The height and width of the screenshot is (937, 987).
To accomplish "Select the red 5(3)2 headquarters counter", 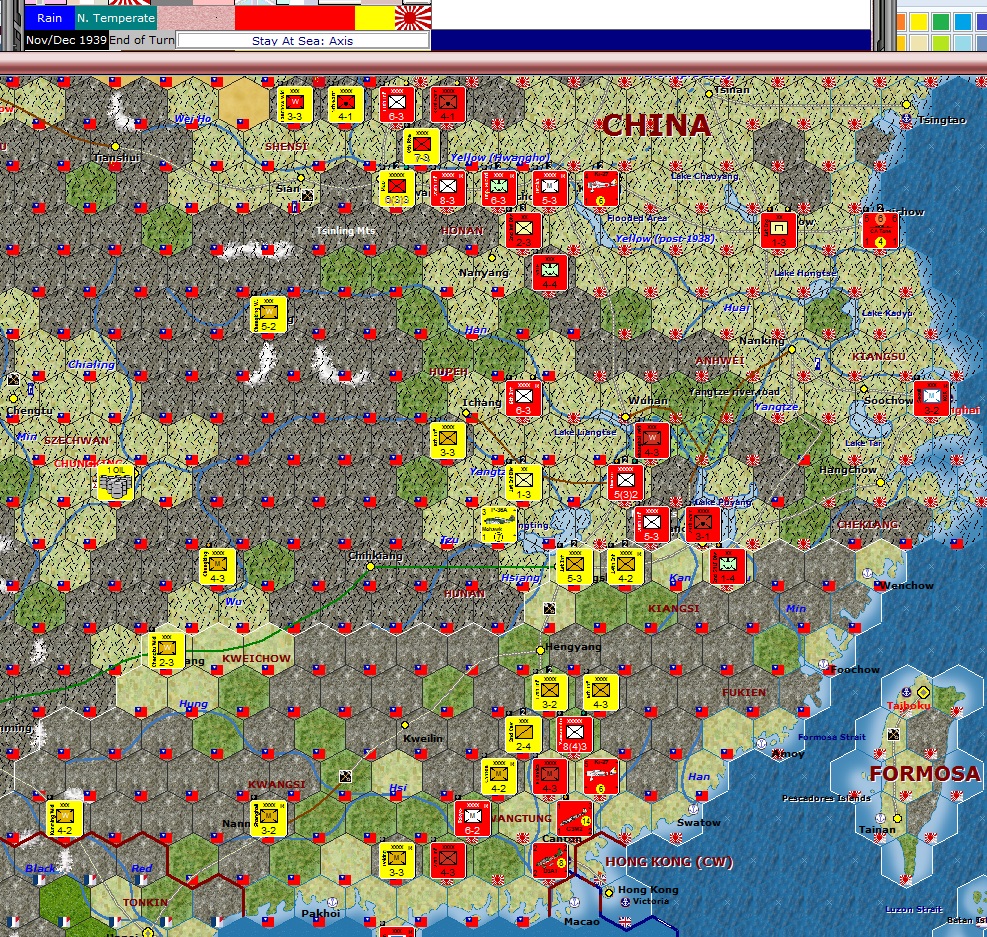I will tap(626, 483).
